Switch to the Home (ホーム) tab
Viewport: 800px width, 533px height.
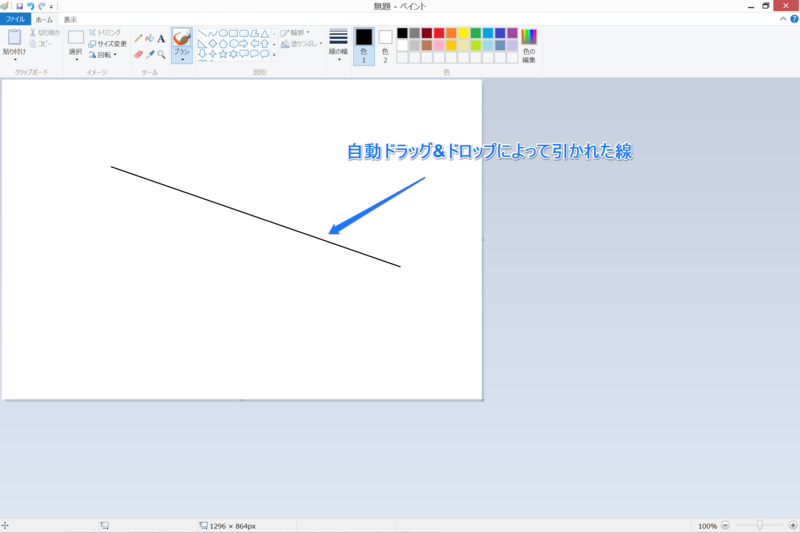[x=44, y=19]
